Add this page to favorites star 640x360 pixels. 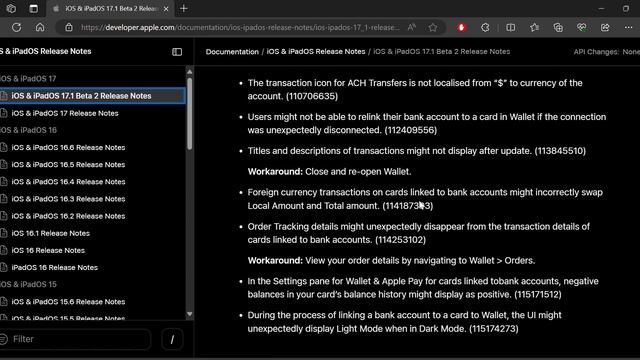tap(433, 27)
